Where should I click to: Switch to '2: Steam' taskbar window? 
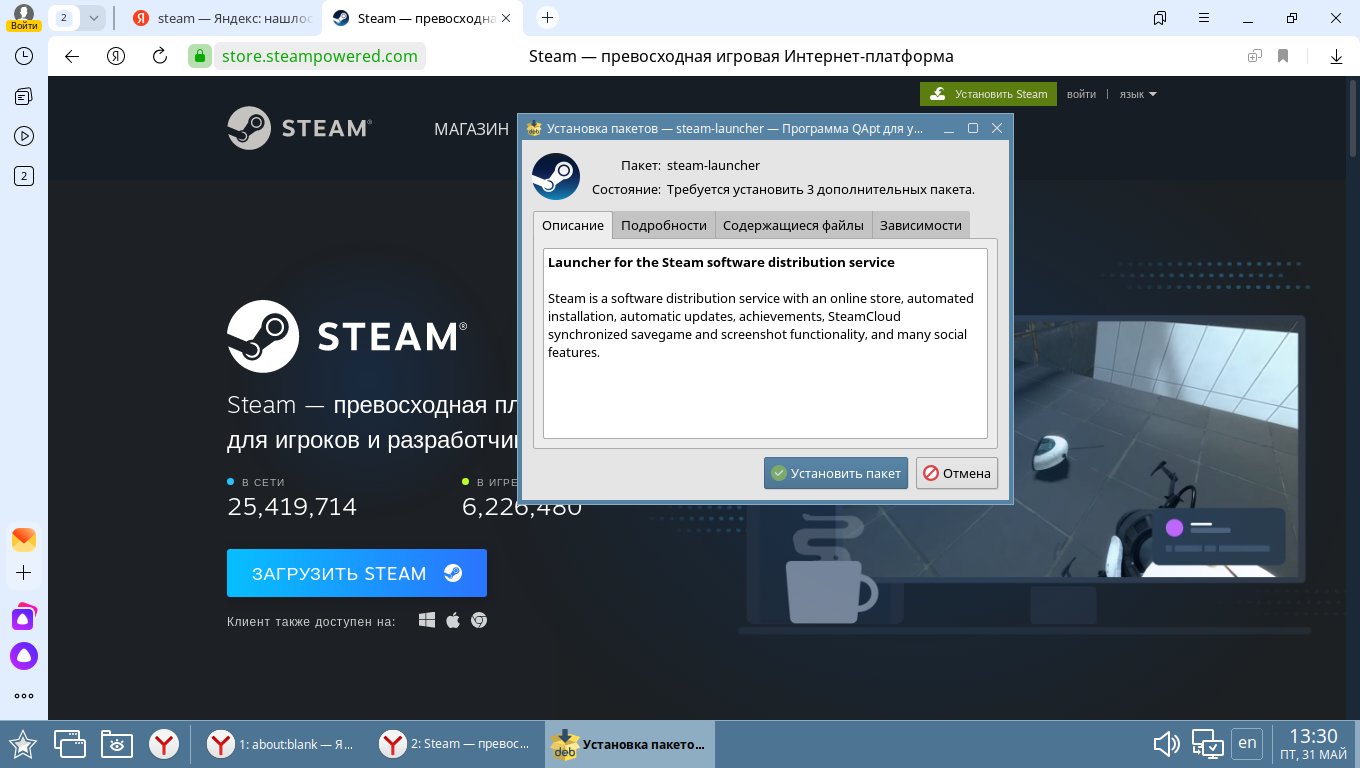[x=457, y=744]
